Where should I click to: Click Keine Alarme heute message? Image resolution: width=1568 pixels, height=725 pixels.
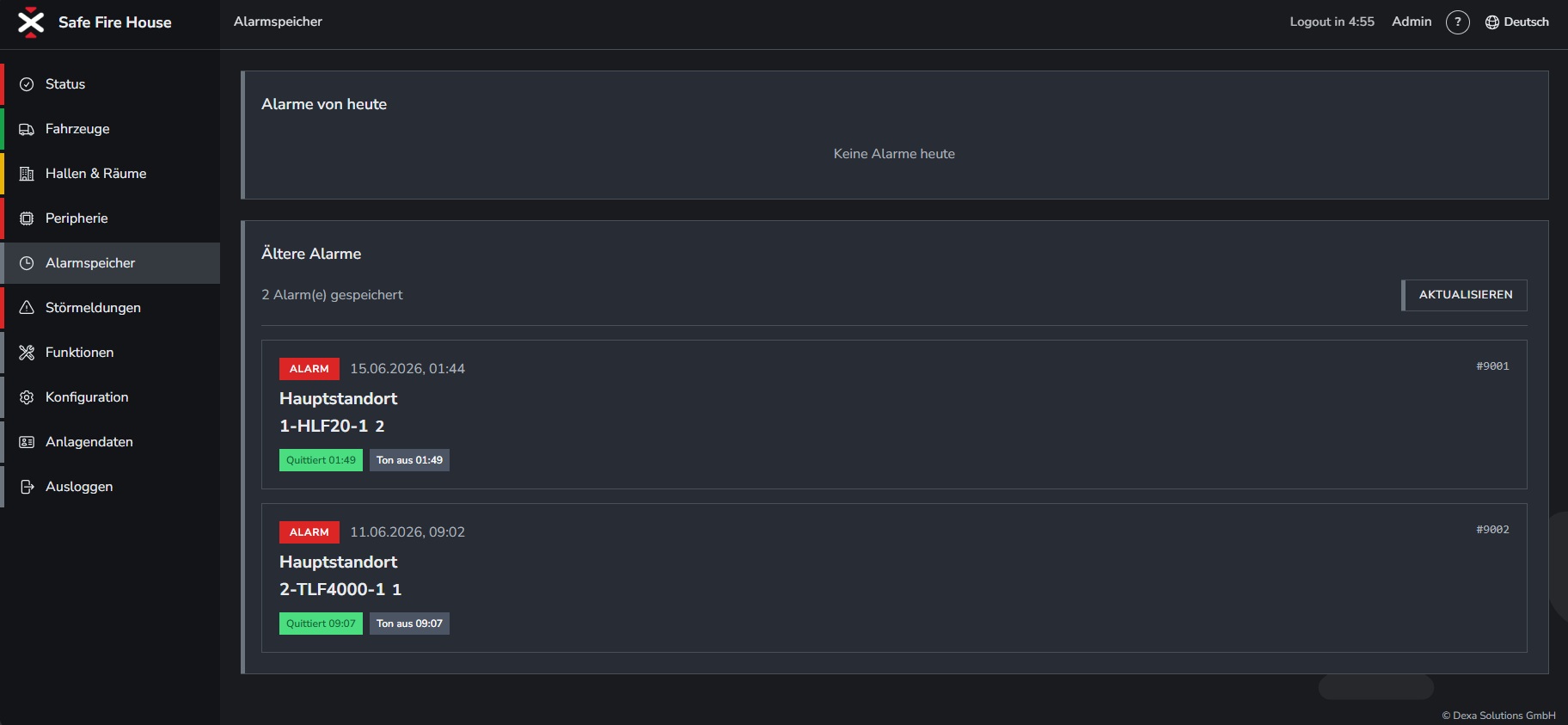(894, 154)
